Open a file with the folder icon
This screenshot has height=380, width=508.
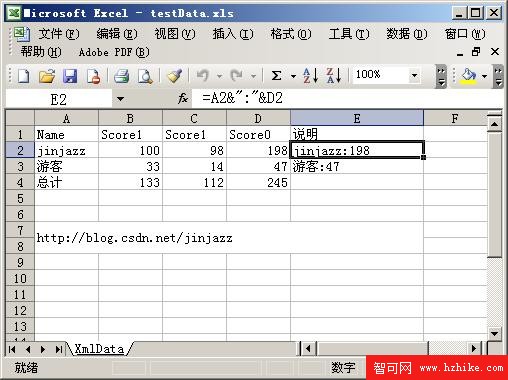click(47, 76)
